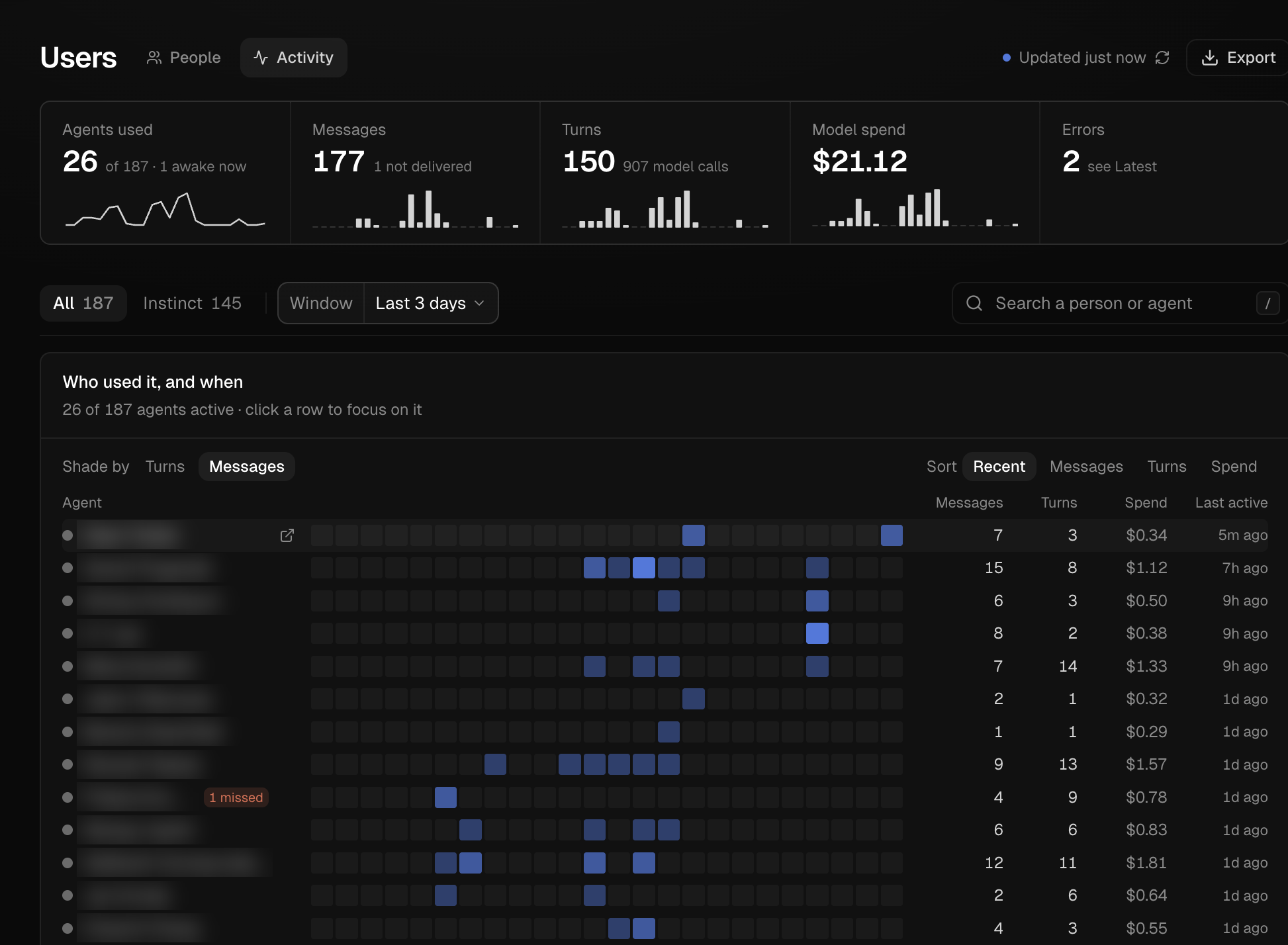Click the magnifier icon in the search box
Image resolution: width=1288 pixels, height=945 pixels.
coord(974,303)
